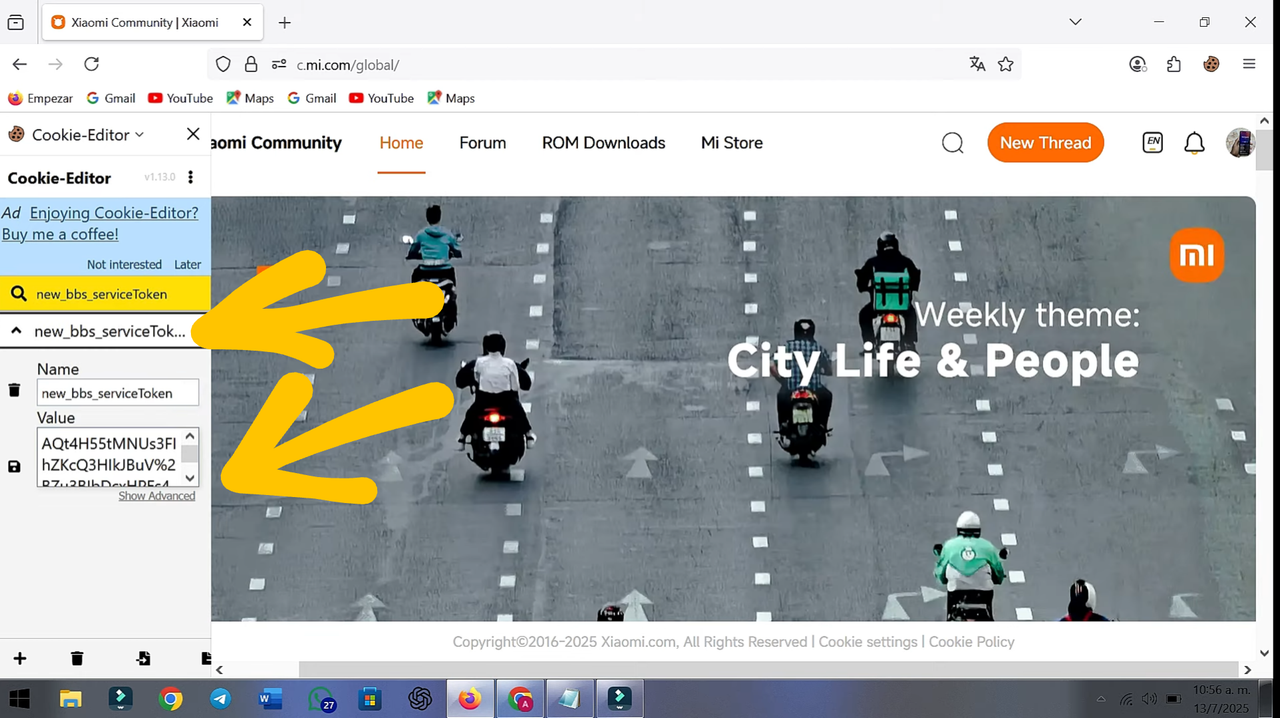Click the page vertical scrollbar thumb
The height and width of the screenshot is (718, 1280).
click(1265, 150)
